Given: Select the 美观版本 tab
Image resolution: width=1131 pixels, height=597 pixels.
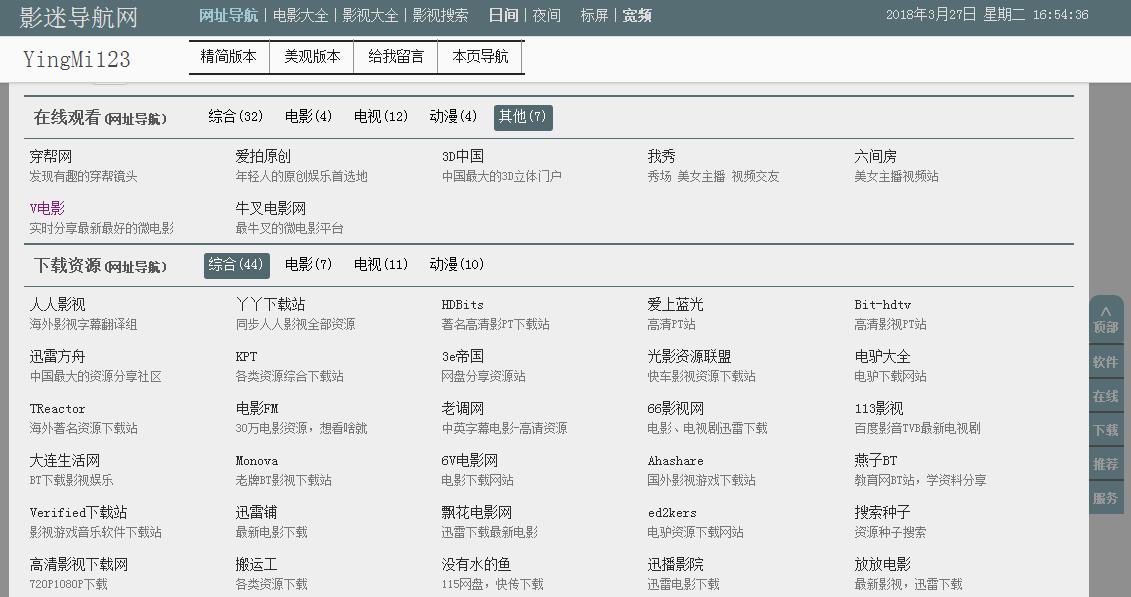Looking at the screenshot, I should pos(312,57).
